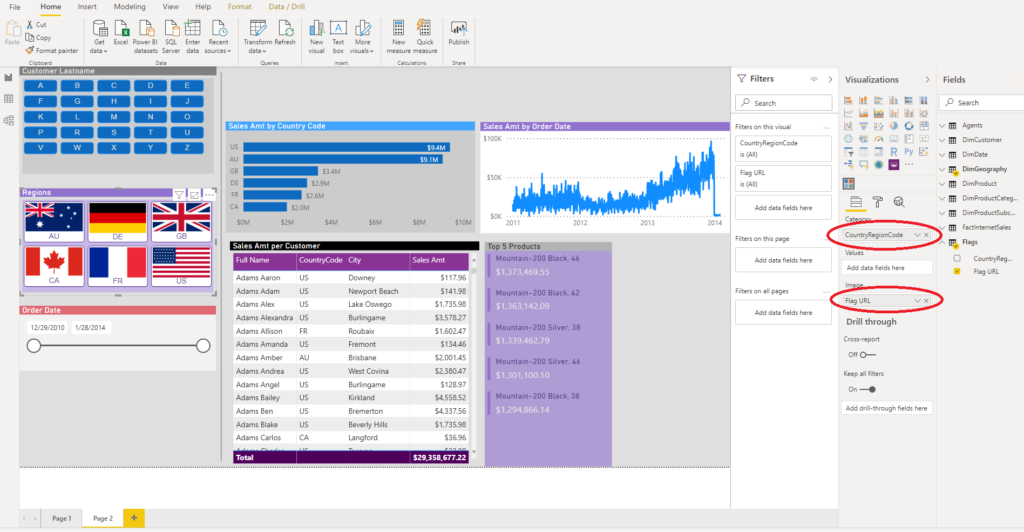Expand the DimCustomer table
Image resolution: width=1024 pixels, height=532 pixels.
click(x=942, y=140)
